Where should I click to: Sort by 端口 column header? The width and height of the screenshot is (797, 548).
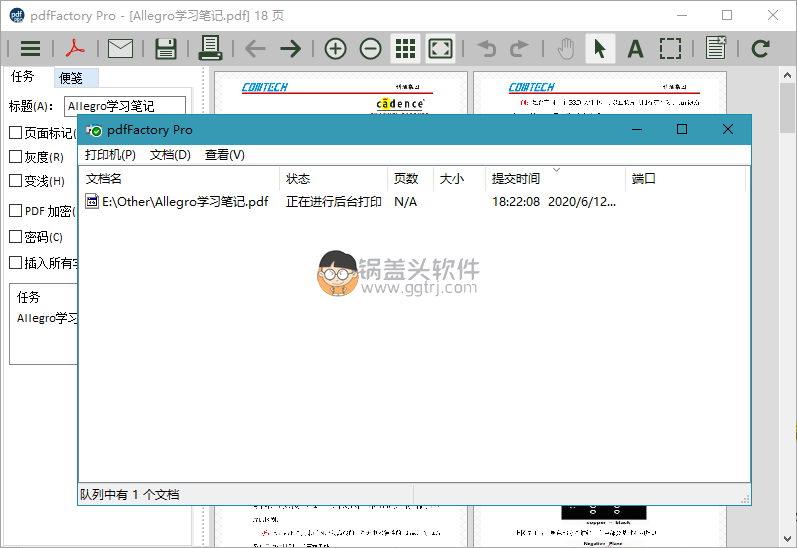pos(685,179)
